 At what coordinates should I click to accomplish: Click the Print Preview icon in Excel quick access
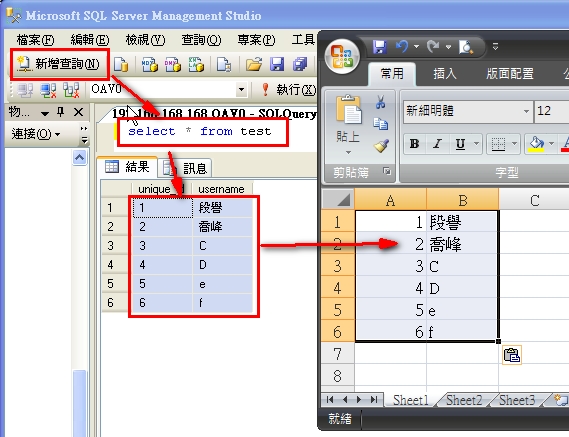466,47
